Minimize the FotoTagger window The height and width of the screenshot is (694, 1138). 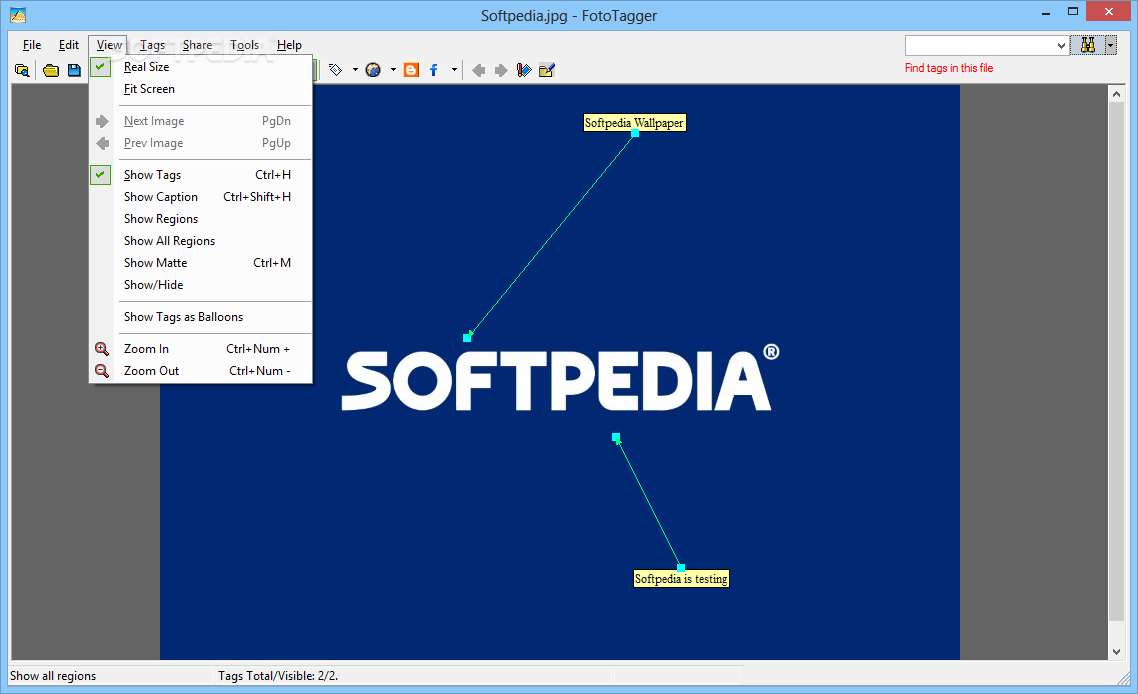[x=1046, y=12]
